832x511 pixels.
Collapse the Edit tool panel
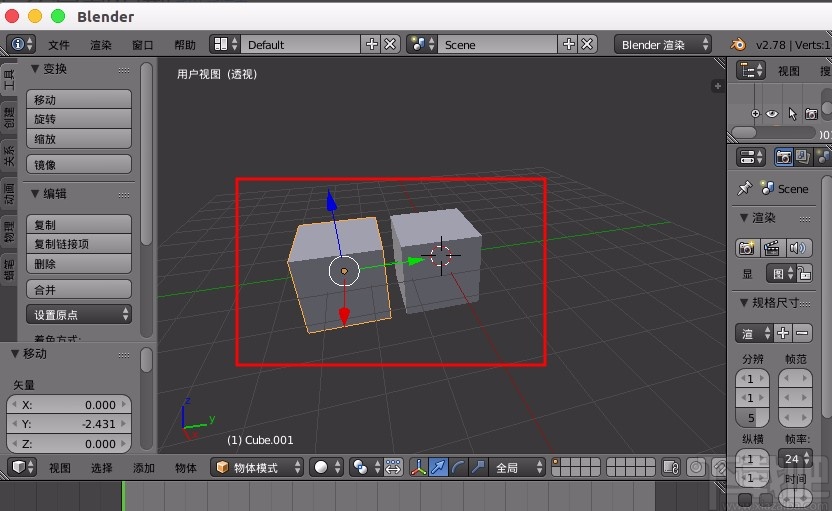click(x=34, y=194)
